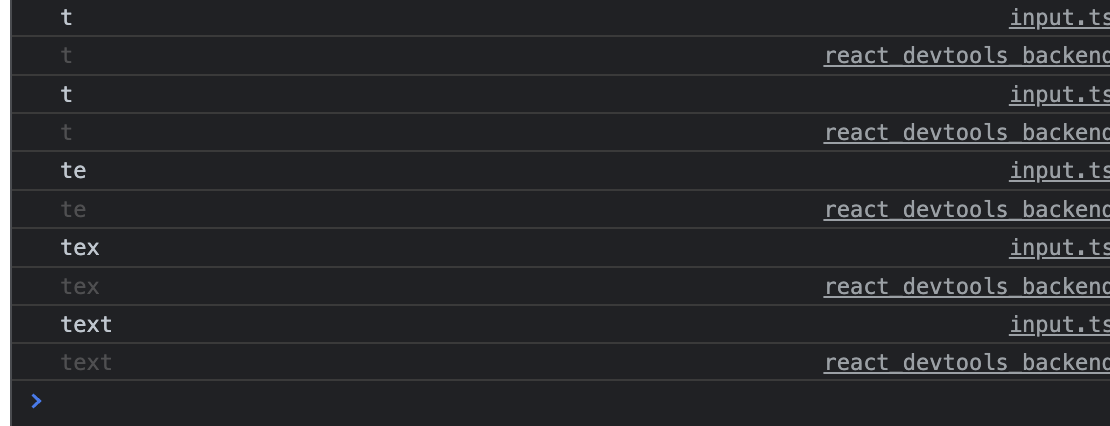The height and width of the screenshot is (426, 1110).
Task: Click input.ts source link for "tex" log
Action: tap(1059, 248)
